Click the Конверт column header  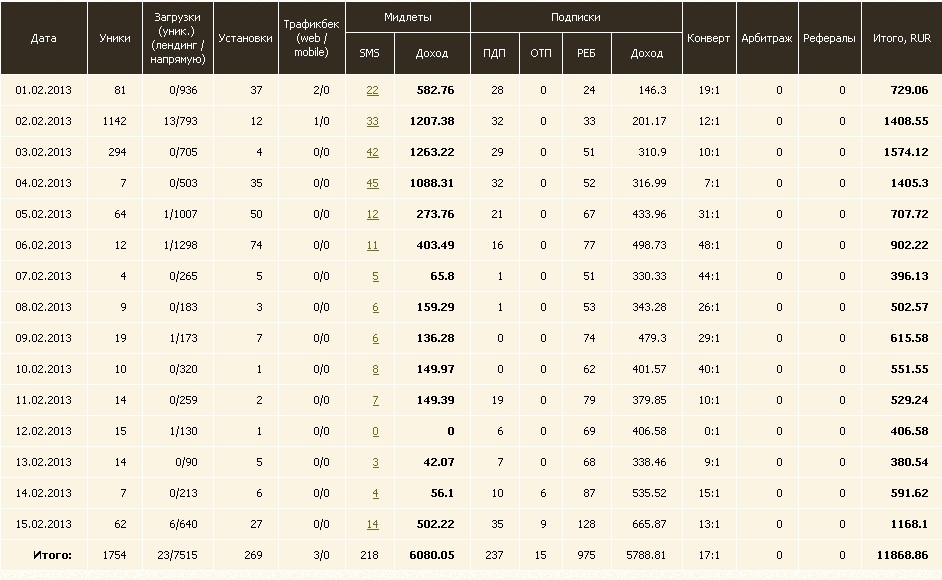click(709, 38)
